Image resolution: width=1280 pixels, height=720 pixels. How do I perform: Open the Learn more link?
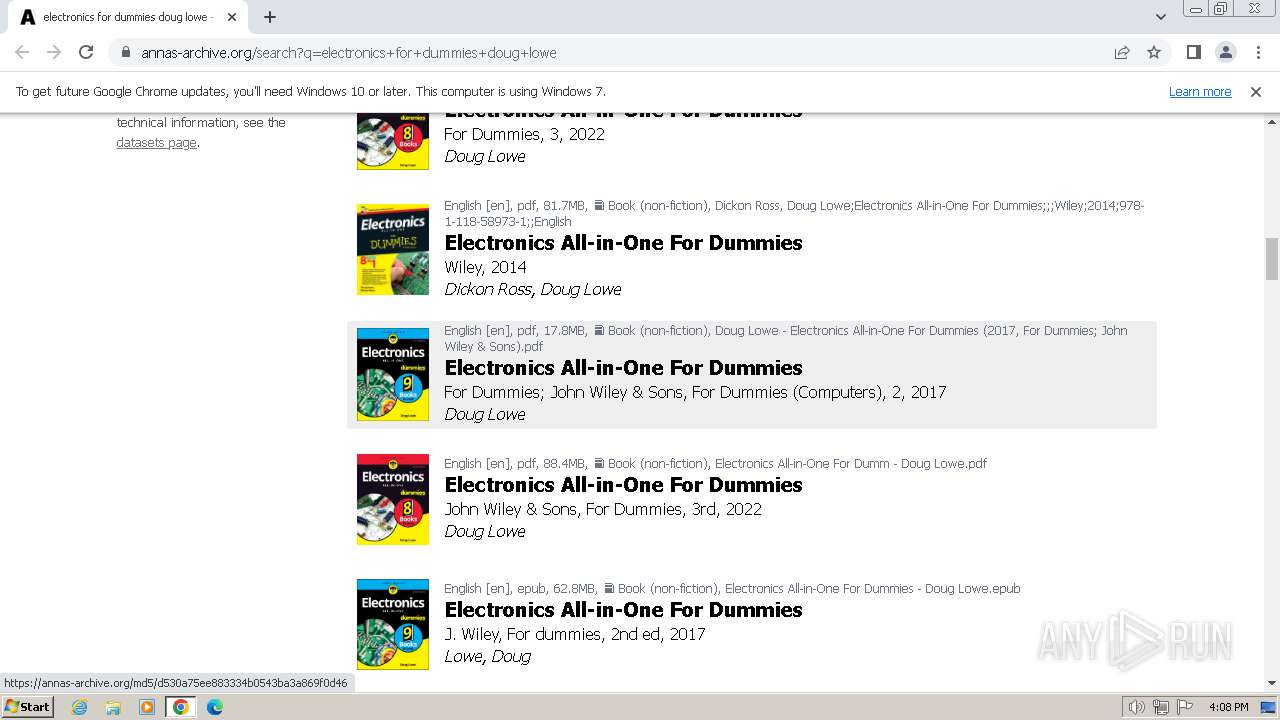coord(1200,92)
